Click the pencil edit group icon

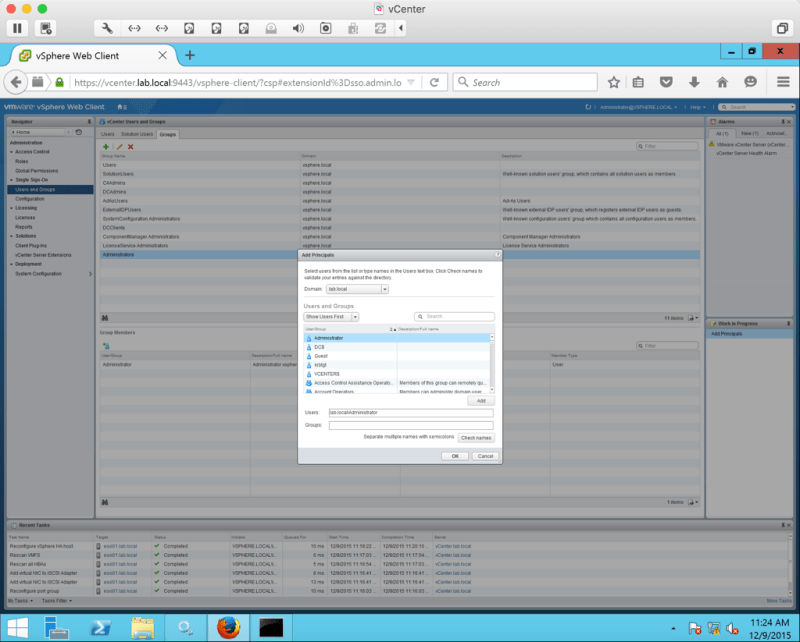click(118, 147)
